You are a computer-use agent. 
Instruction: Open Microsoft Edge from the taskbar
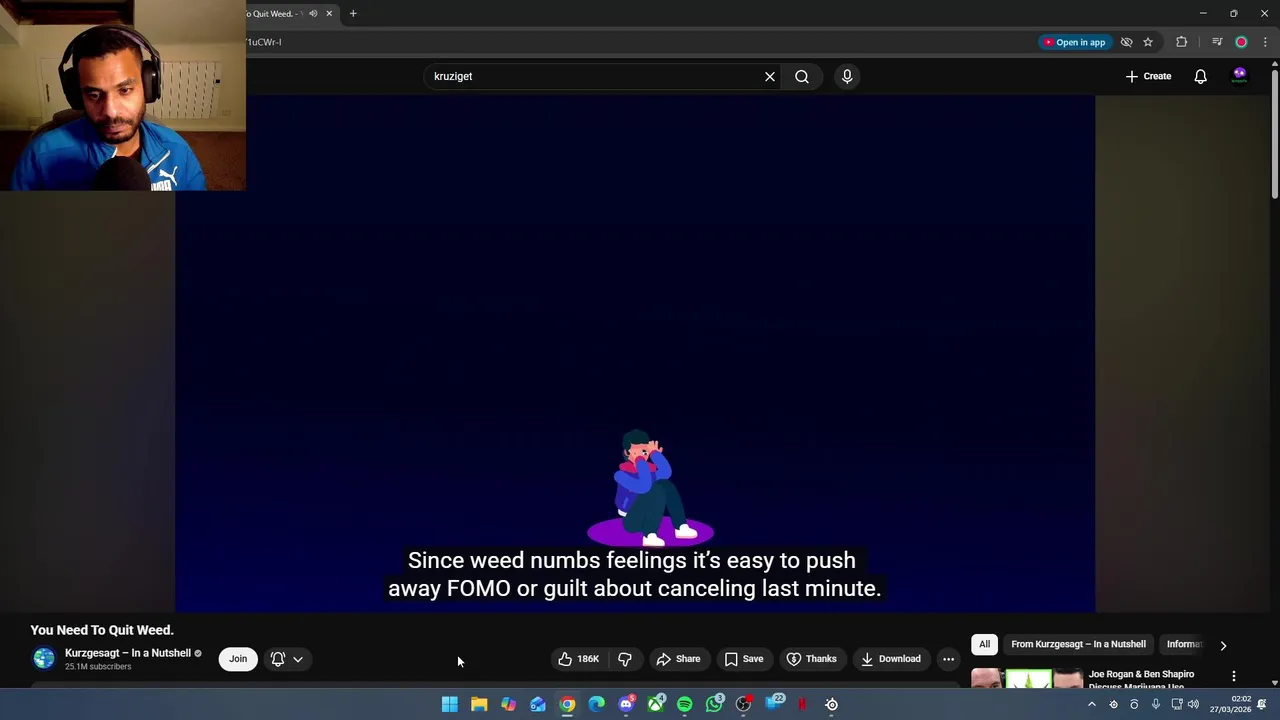[x=597, y=704]
